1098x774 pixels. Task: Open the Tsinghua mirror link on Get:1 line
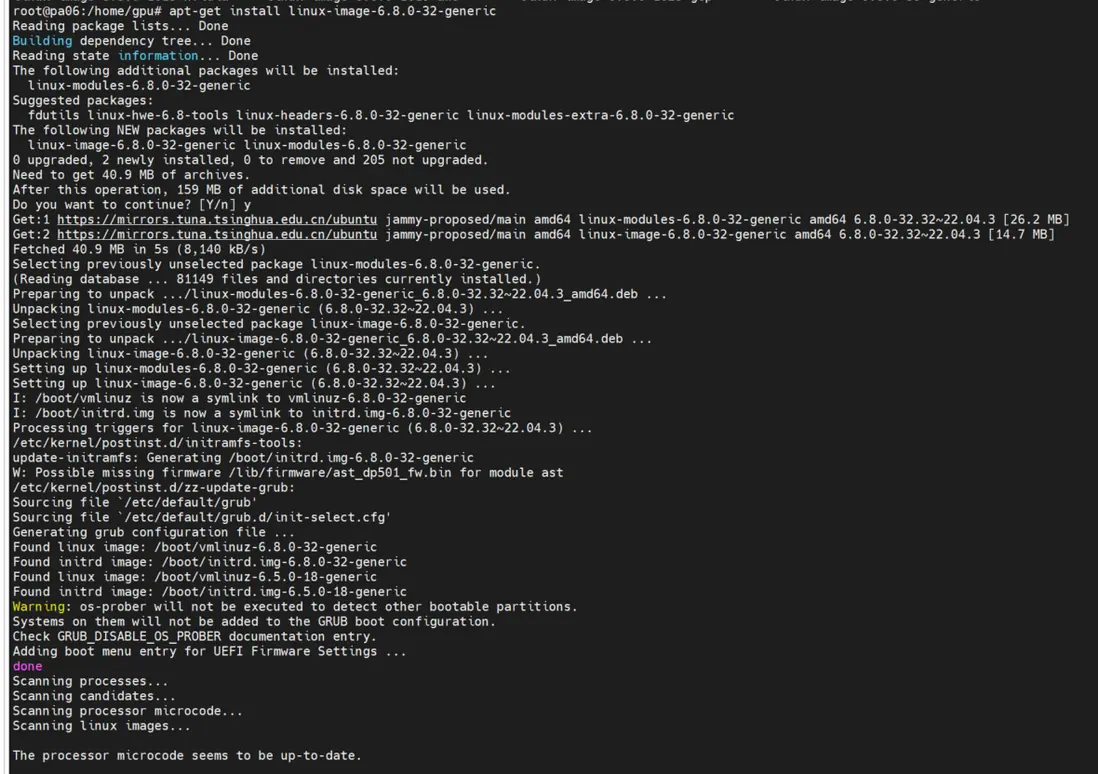pos(217,220)
